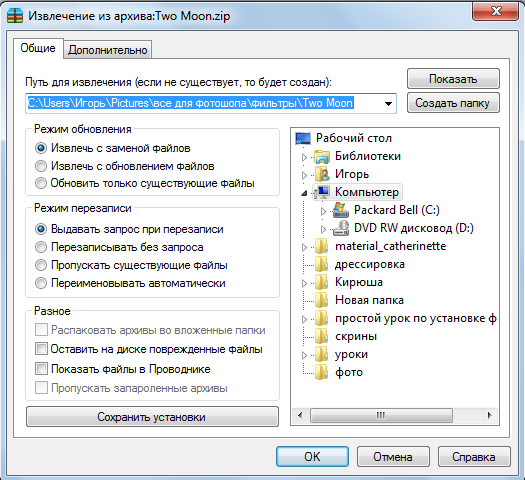Select the DVD RW дисковод (D:) drive icon

click(x=341, y=228)
